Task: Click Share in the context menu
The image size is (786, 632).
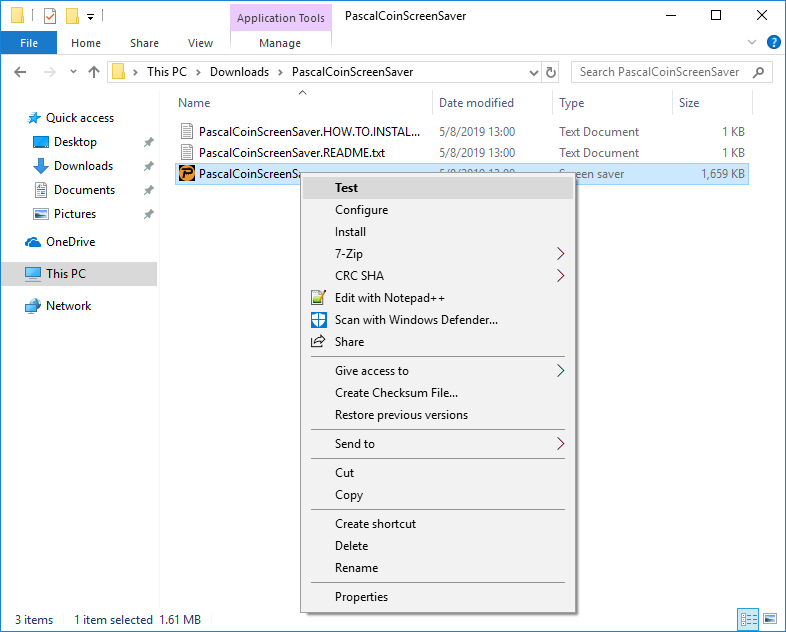Action: (438, 342)
